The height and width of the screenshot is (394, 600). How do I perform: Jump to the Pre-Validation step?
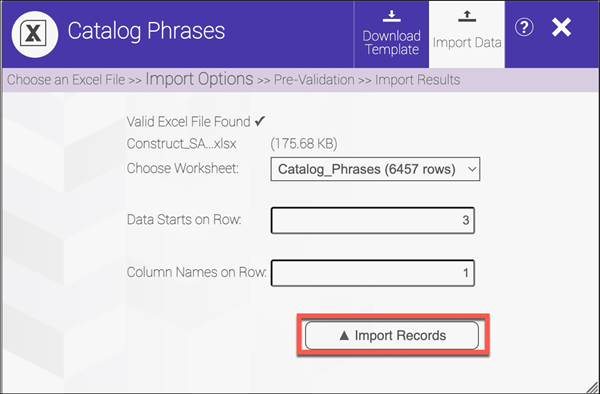tap(314, 80)
